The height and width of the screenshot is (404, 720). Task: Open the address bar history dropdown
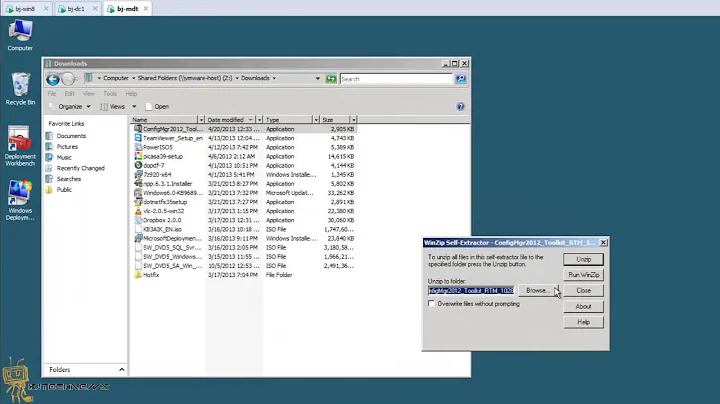pyautogui.click(x=317, y=79)
